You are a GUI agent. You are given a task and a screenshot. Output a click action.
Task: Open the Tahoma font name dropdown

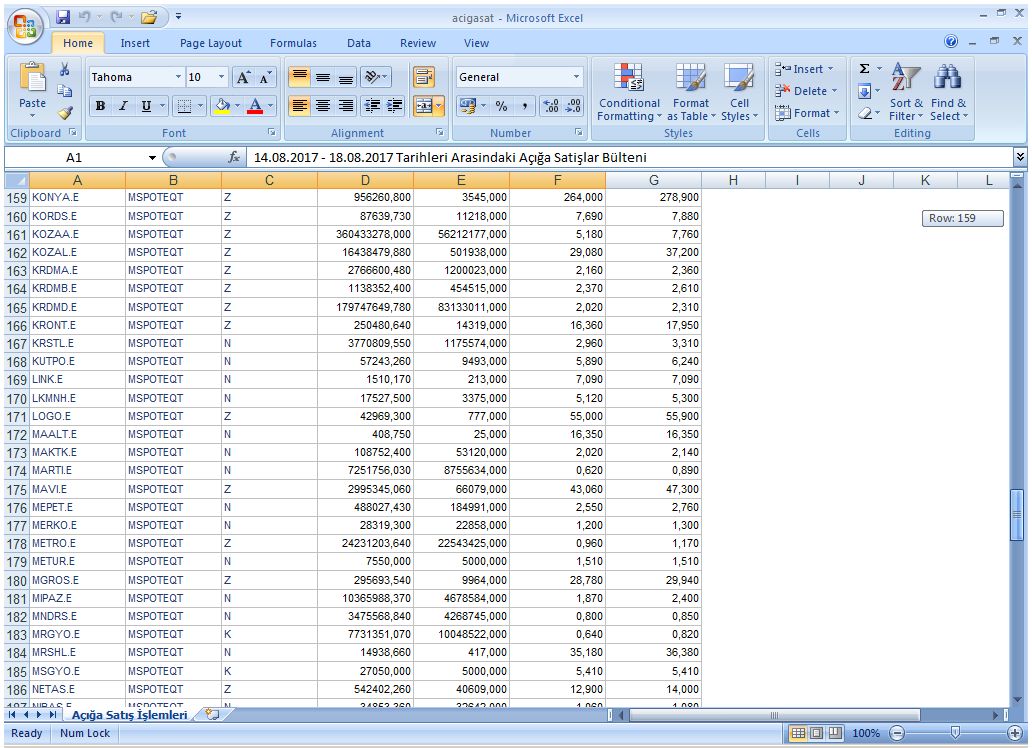pyautogui.click(x=178, y=77)
